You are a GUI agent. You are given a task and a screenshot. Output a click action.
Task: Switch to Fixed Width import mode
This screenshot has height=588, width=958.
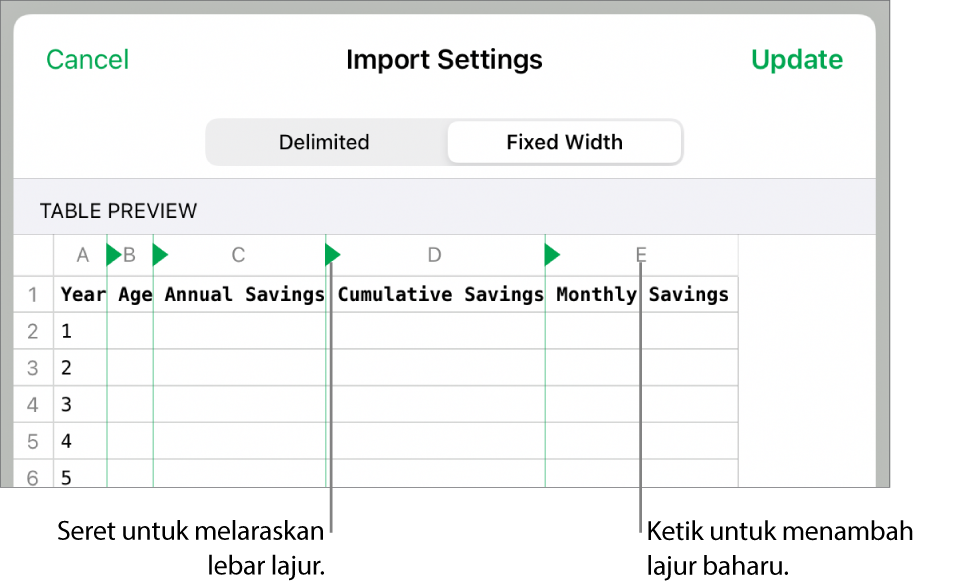click(x=563, y=142)
